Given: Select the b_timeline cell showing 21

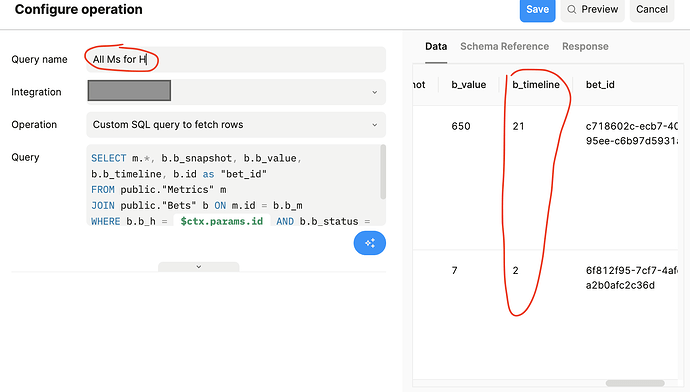Looking at the screenshot, I should (x=518, y=126).
